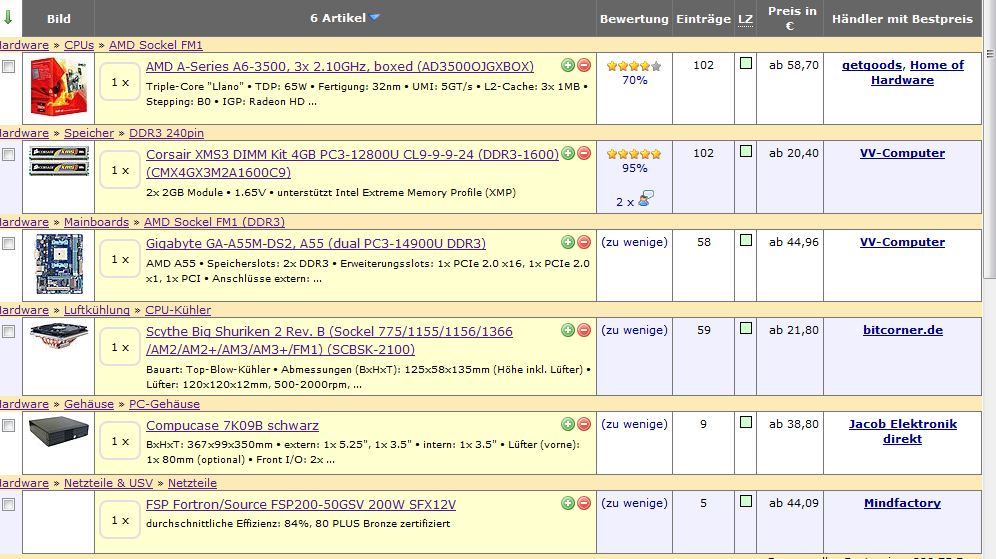The height and width of the screenshot is (559, 996).
Task: Click the Einträge column header
Action: coord(703,19)
